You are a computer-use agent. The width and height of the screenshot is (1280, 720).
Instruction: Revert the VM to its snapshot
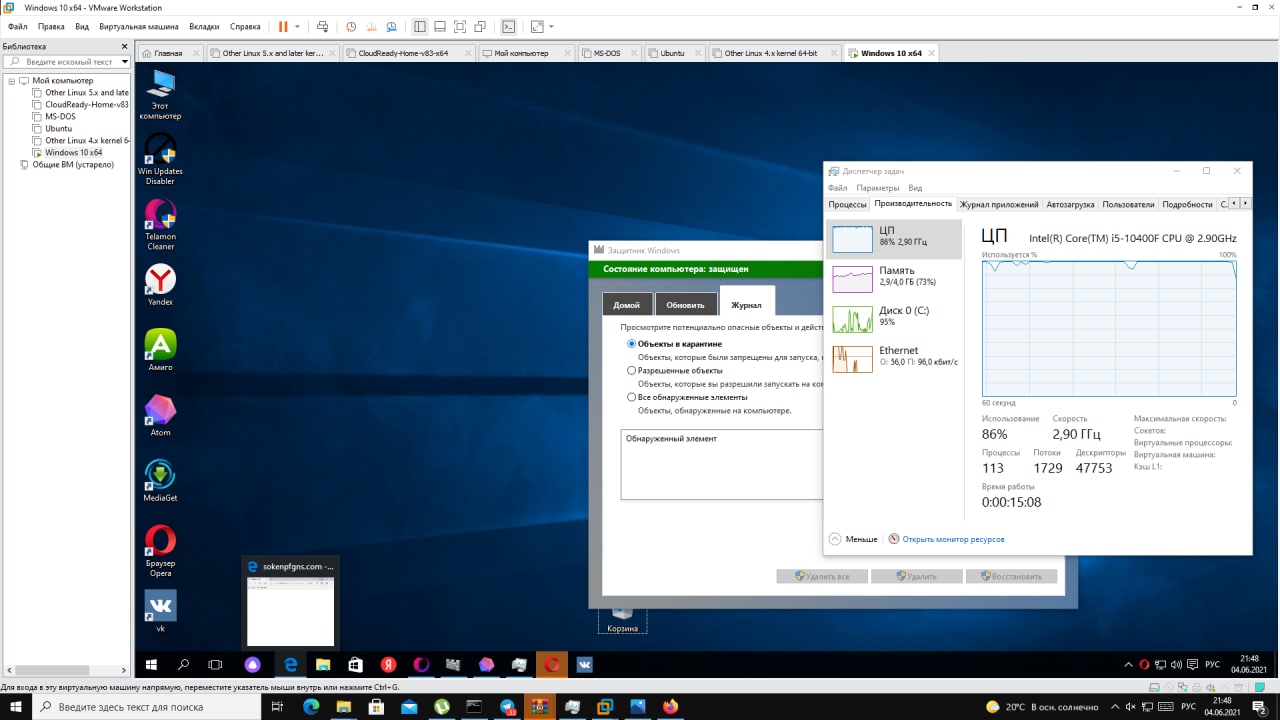coord(371,26)
